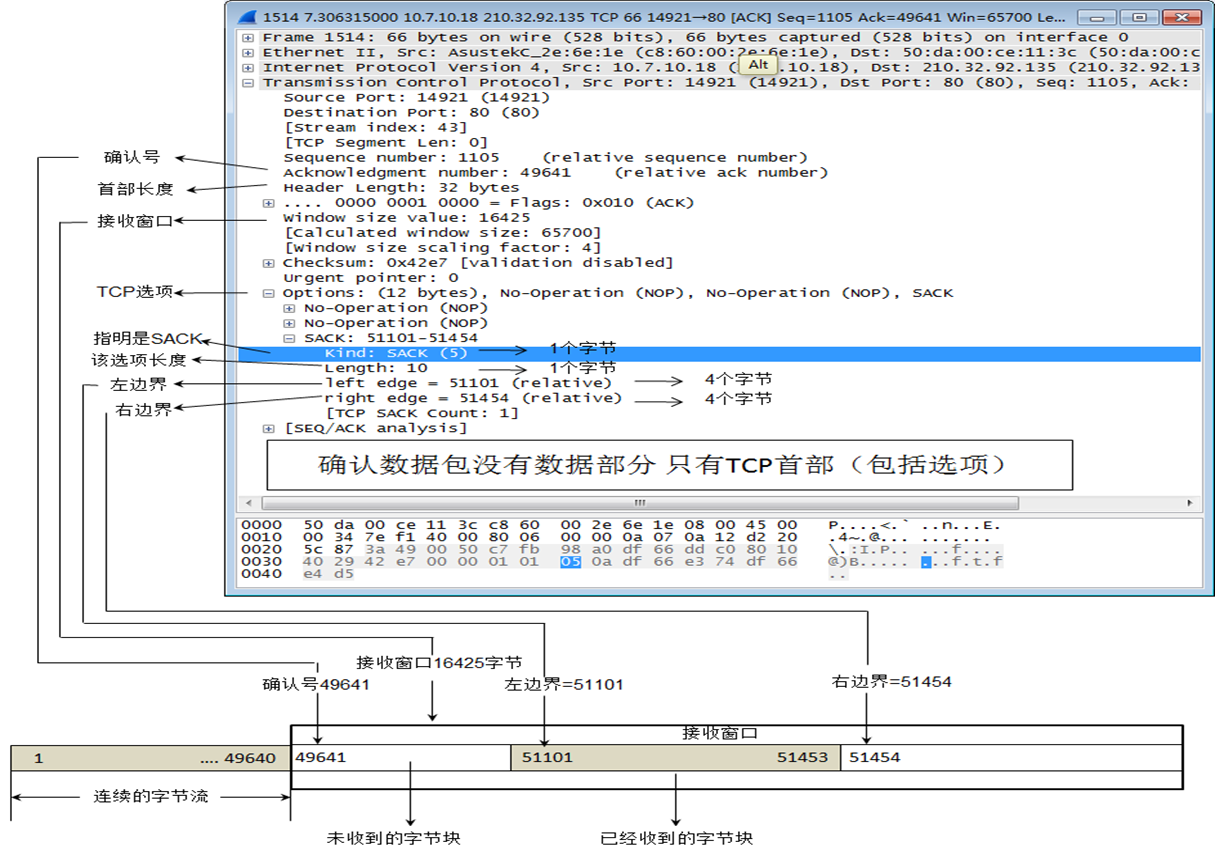Select the [Window size scaling factor: 4] row
The width and height of the screenshot is (1215, 855).
pos(443,247)
